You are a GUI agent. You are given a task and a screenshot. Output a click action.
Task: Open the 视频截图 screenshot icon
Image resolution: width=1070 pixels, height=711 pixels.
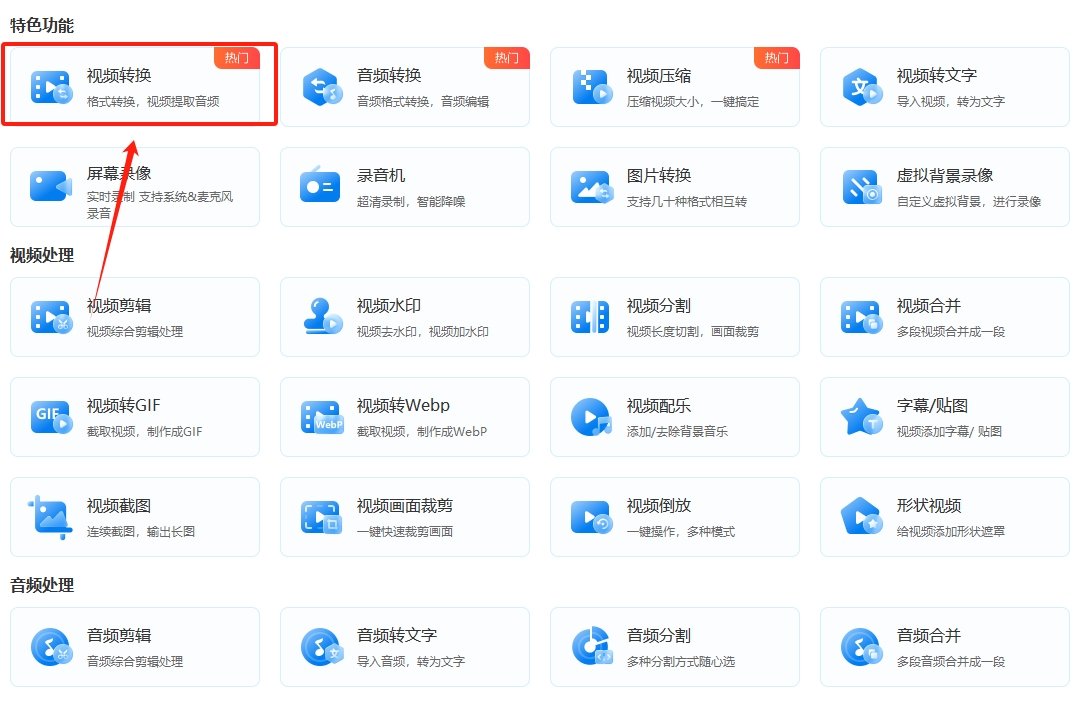pos(50,517)
